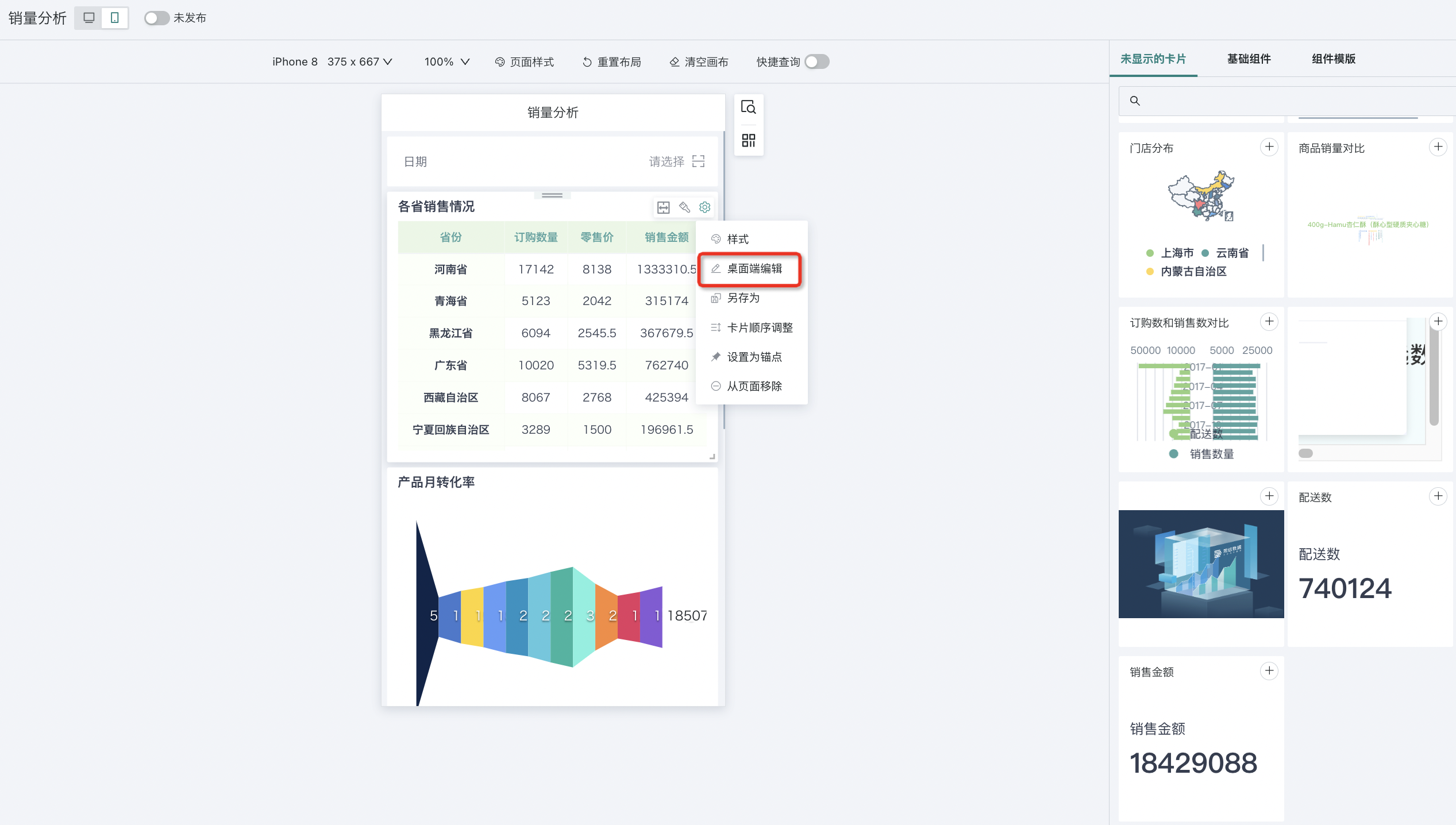The width and height of the screenshot is (1456, 825).
Task: Open 页面样式 page style settings
Action: (x=525, y=61)
